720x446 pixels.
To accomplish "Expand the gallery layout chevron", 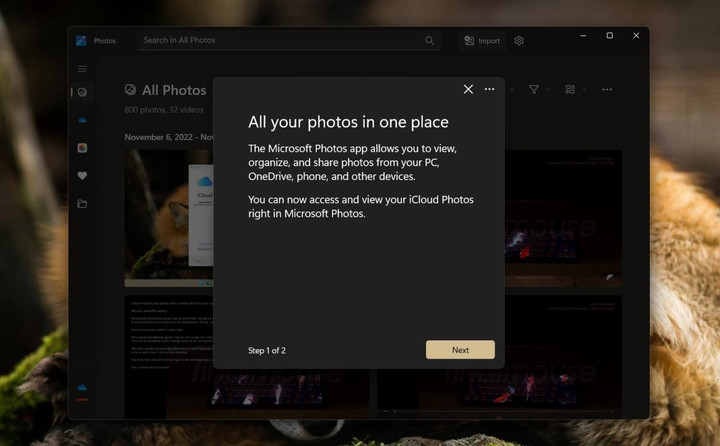I will point(584,90).
